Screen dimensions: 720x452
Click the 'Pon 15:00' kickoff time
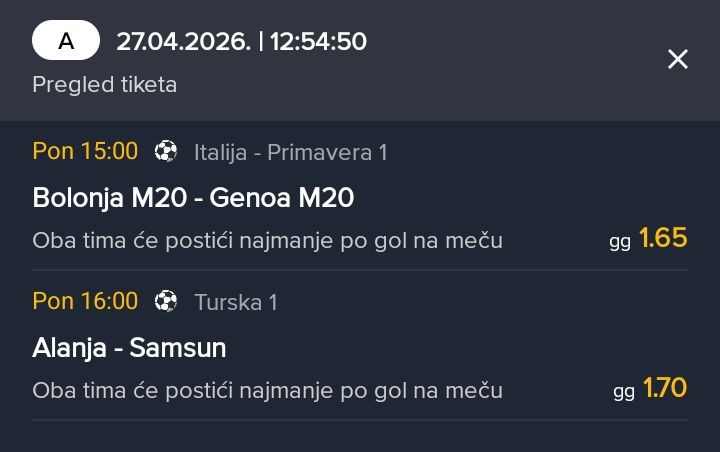85,152
